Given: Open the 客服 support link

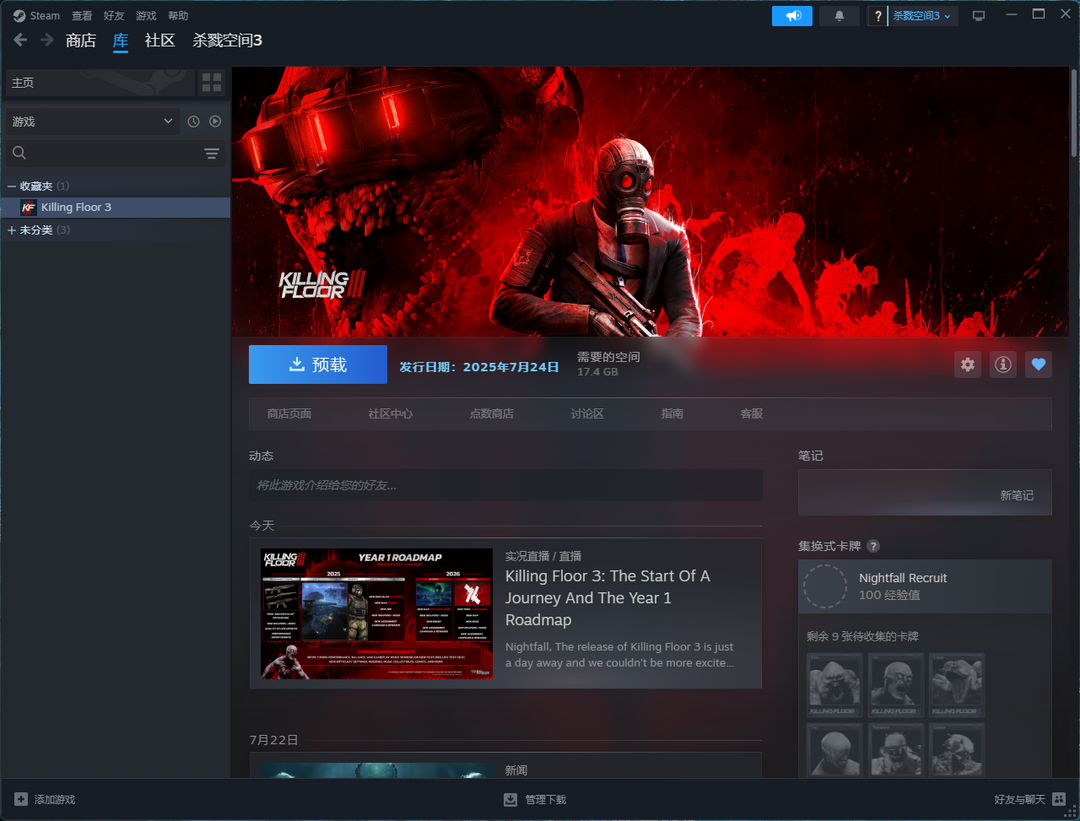Looking at the screenshot, I should (751, 413).
